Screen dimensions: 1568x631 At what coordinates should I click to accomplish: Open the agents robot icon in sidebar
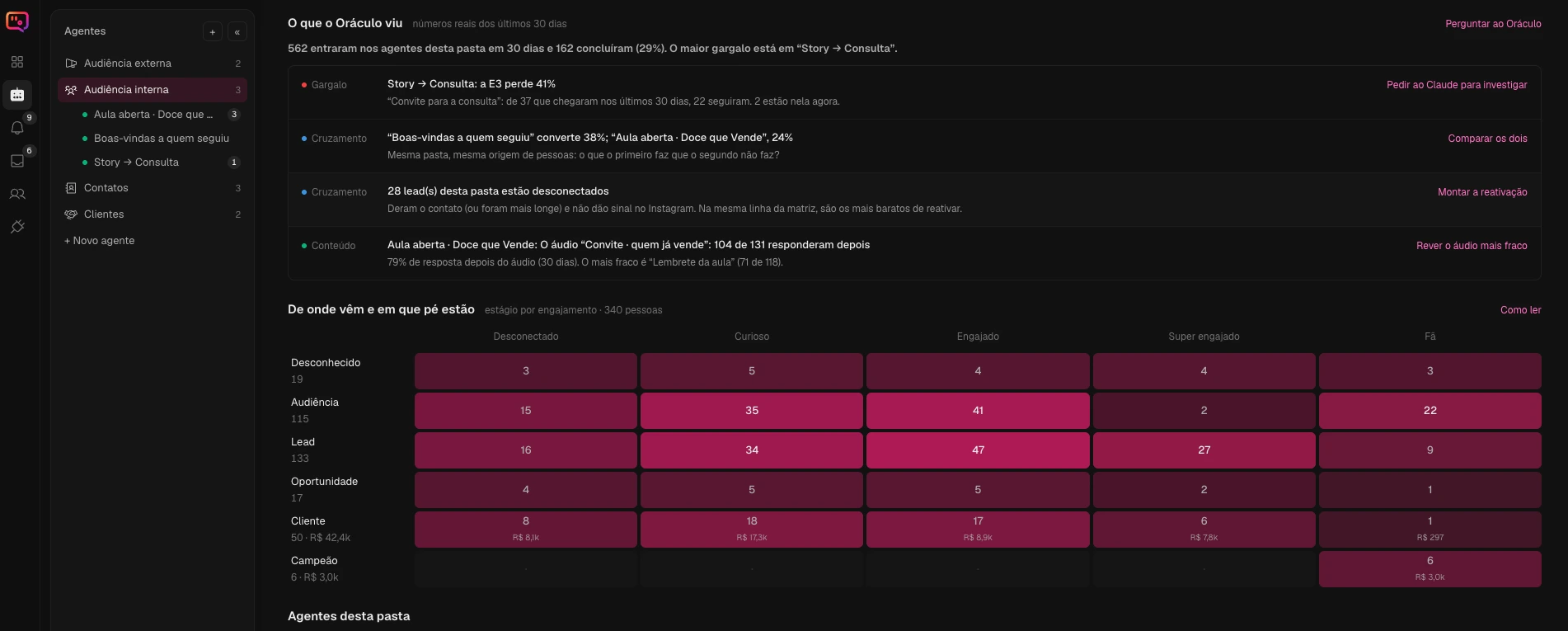pos(17,95)
